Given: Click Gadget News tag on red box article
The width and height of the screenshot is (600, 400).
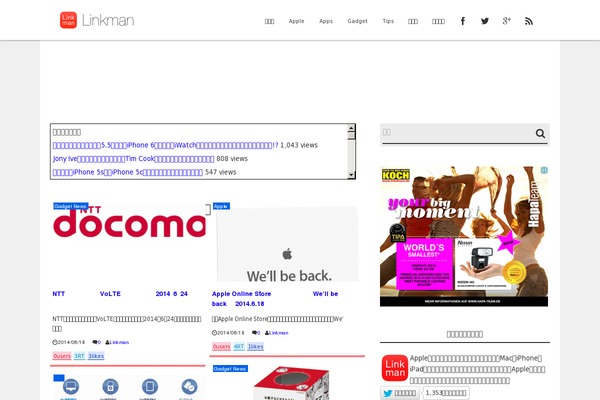Looking at the screenshot, I should pyautogui.click(x=230, y=369).
